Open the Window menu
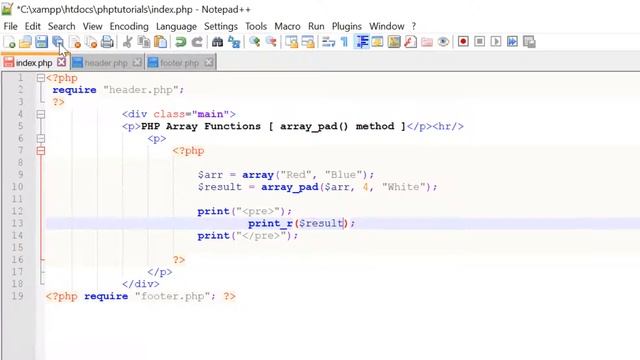Viewport: 640px width, 360px height. click(x=387, y=26)
